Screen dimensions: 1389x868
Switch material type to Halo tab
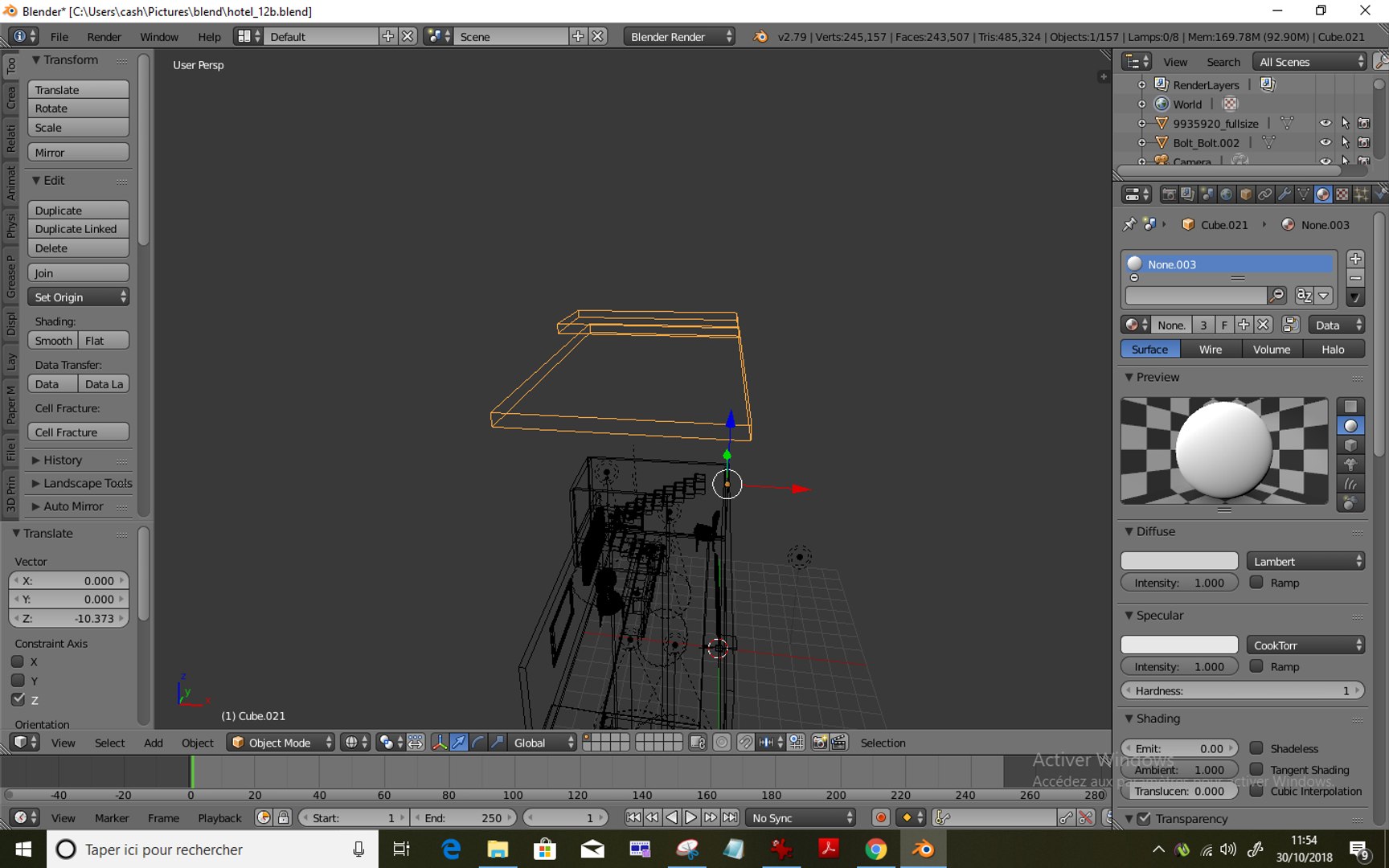(1334, 349)
